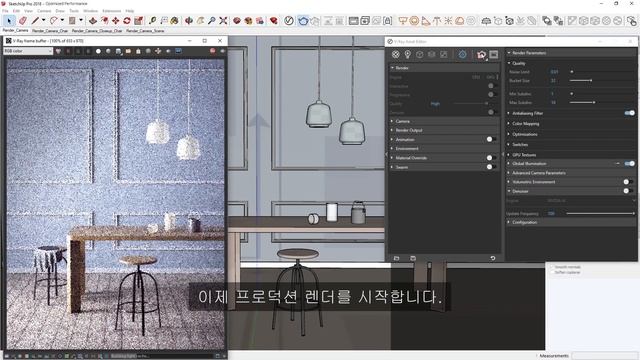Click the Render Parameters header
Image resolution: width=640 pixels, height=360 pixels.
571,53
